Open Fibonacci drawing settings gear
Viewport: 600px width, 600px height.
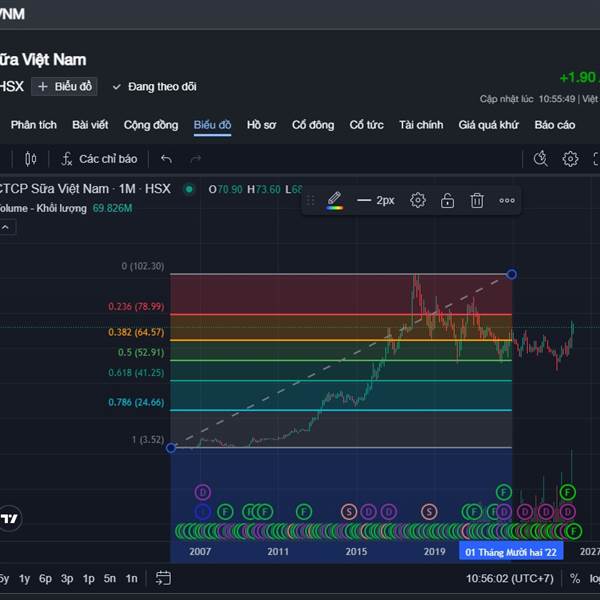tap(418, 200)
